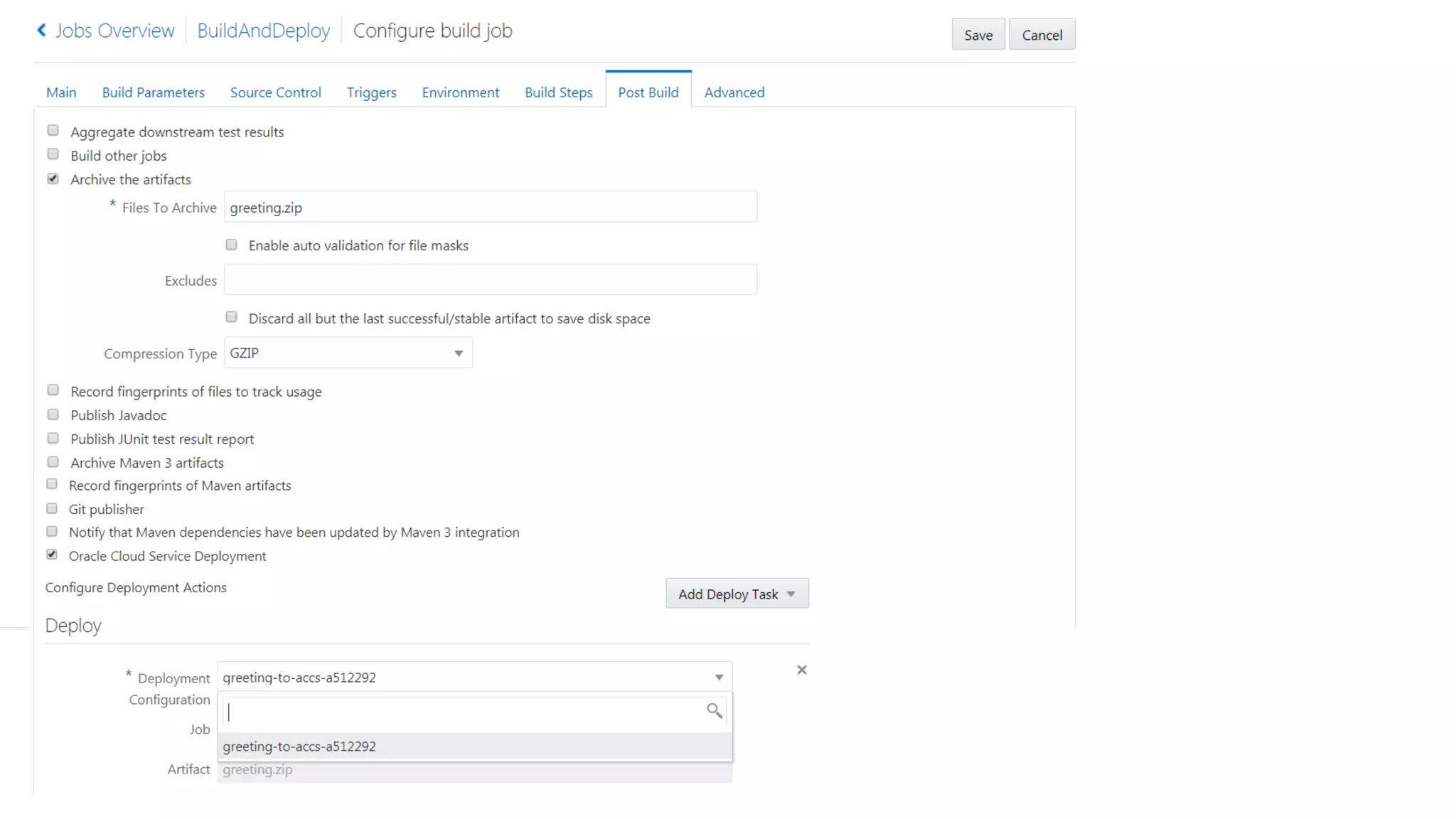Image resolution: width=1456 pixels, height=819 pixels.
Task: Switch to the Build Steps tab
Action: 558,92
